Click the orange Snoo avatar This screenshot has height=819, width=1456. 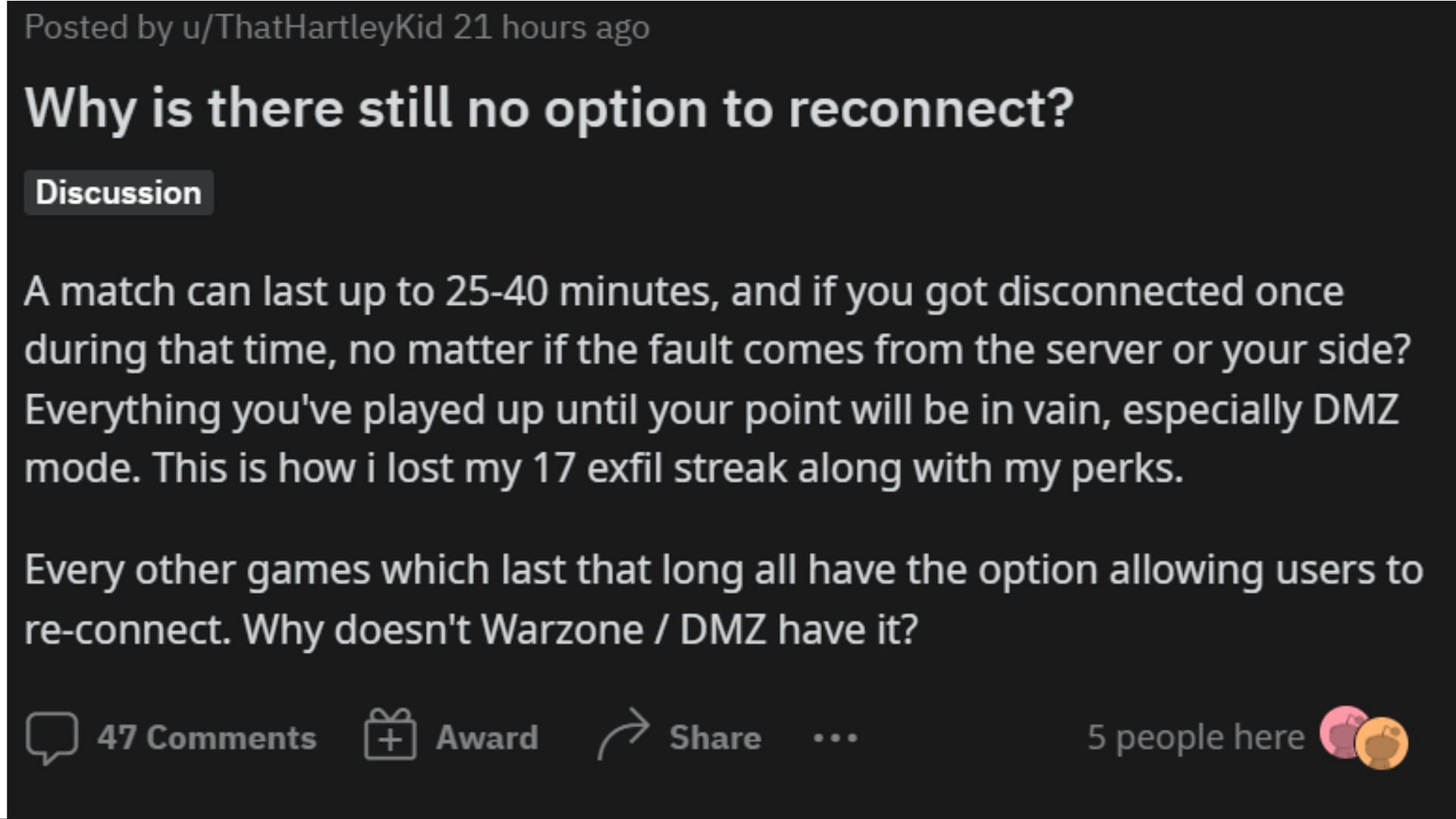1382,743
